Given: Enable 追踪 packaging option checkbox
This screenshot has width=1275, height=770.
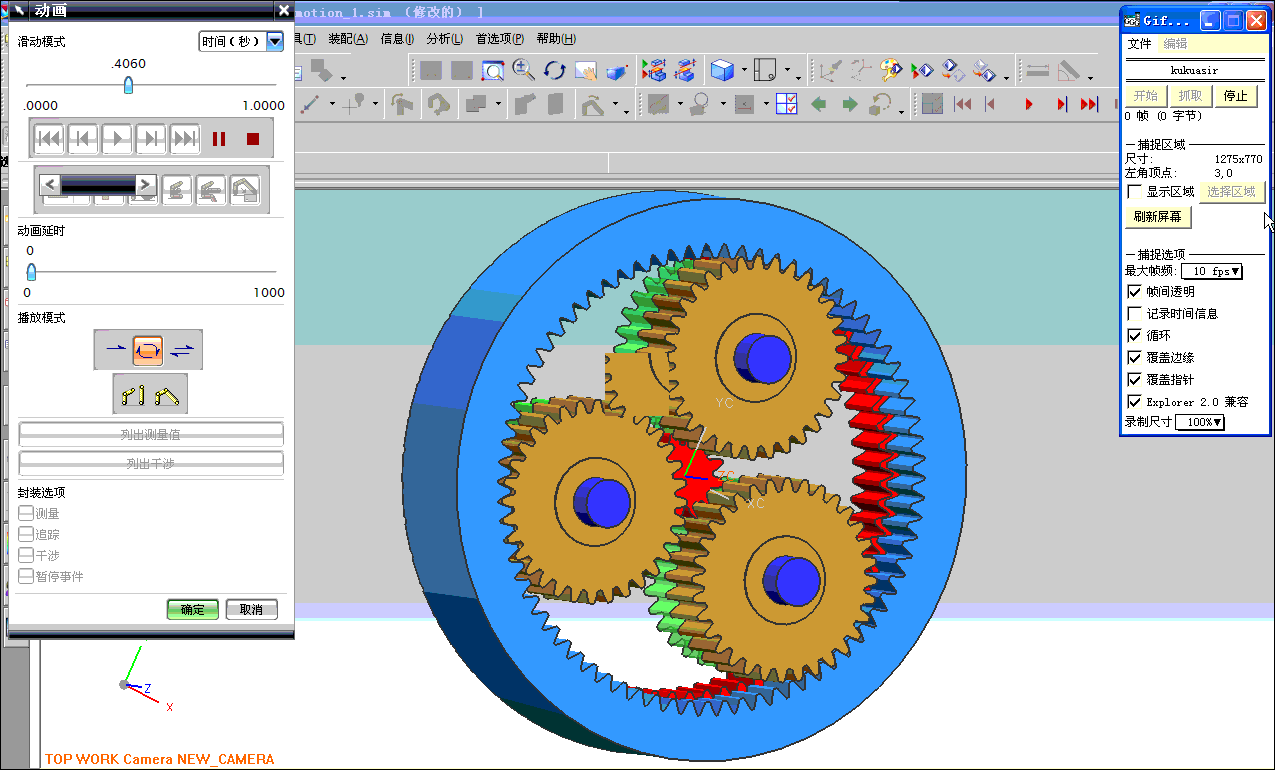Looking at the screenshot, I should tap(26, 534).
